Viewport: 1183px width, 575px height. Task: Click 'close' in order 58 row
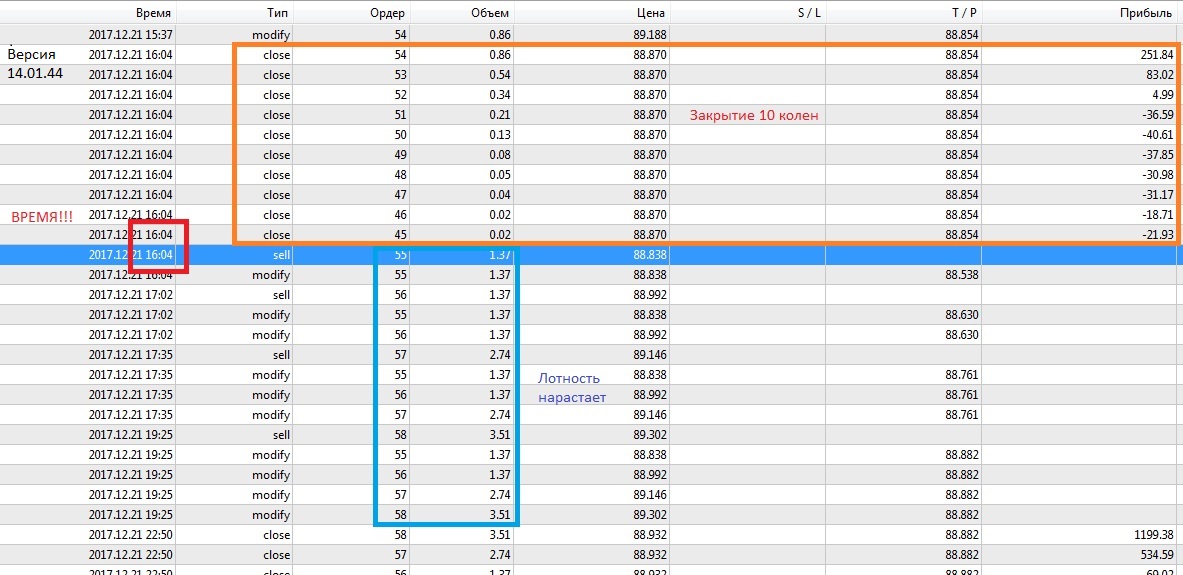pos(277,534)
